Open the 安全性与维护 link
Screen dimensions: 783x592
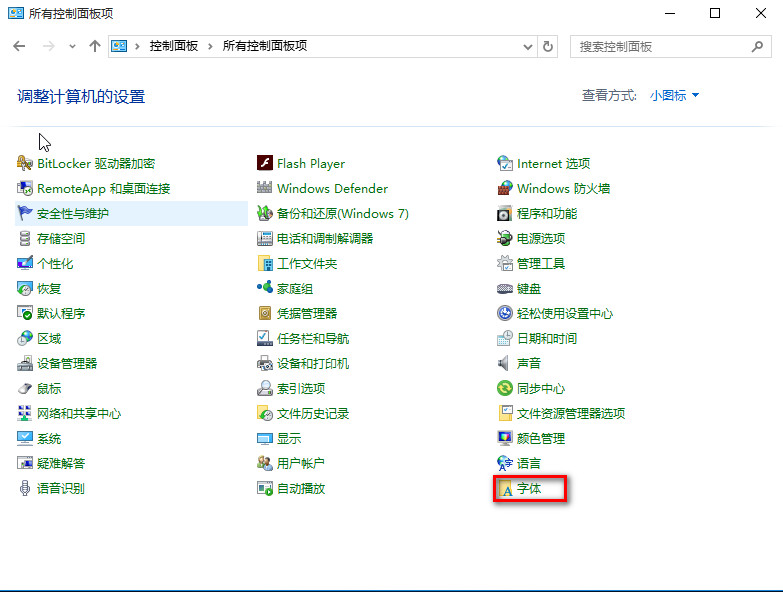click(73, 214)
